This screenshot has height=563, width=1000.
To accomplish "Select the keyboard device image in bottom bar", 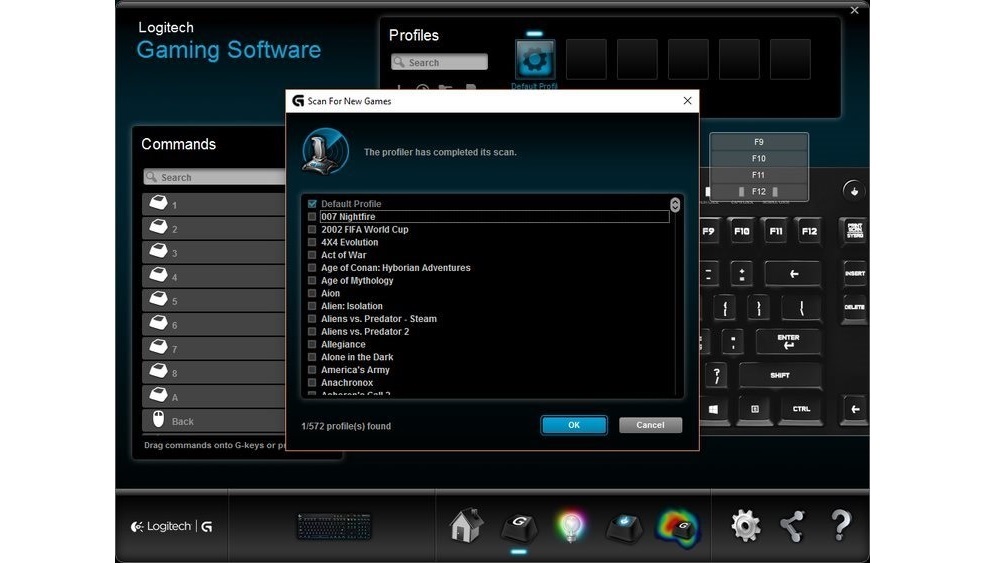I will [x=334, y=526].
